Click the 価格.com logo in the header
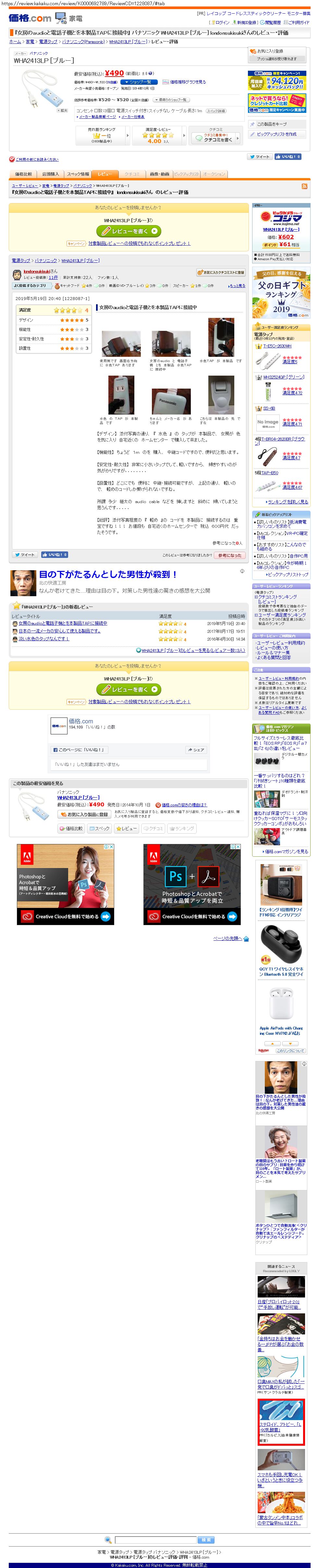This screenshot has width=319, height=1568. [30, 18]
